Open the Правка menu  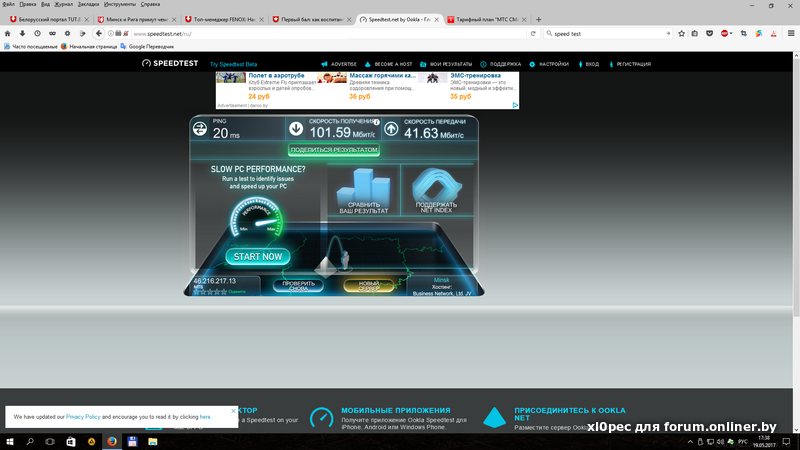pyautogui.click(x=28, y=4)
